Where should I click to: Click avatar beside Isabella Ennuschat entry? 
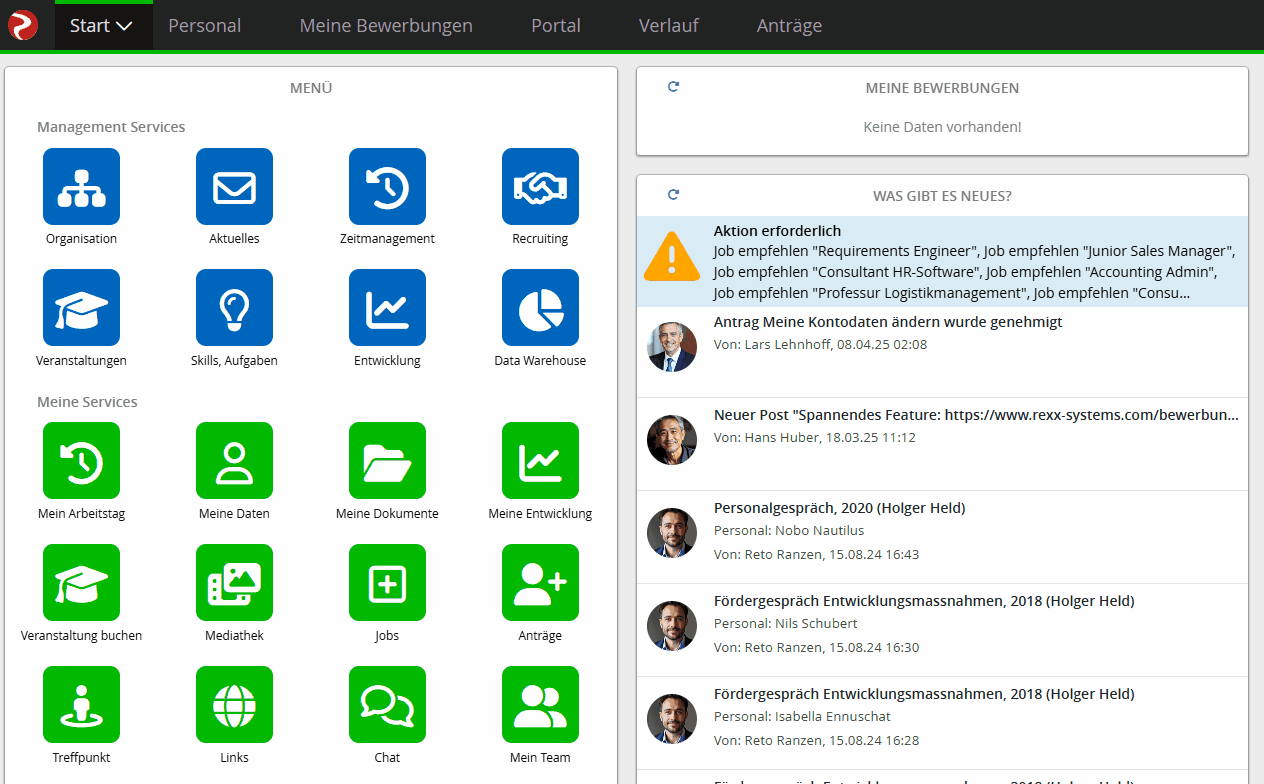672,719
